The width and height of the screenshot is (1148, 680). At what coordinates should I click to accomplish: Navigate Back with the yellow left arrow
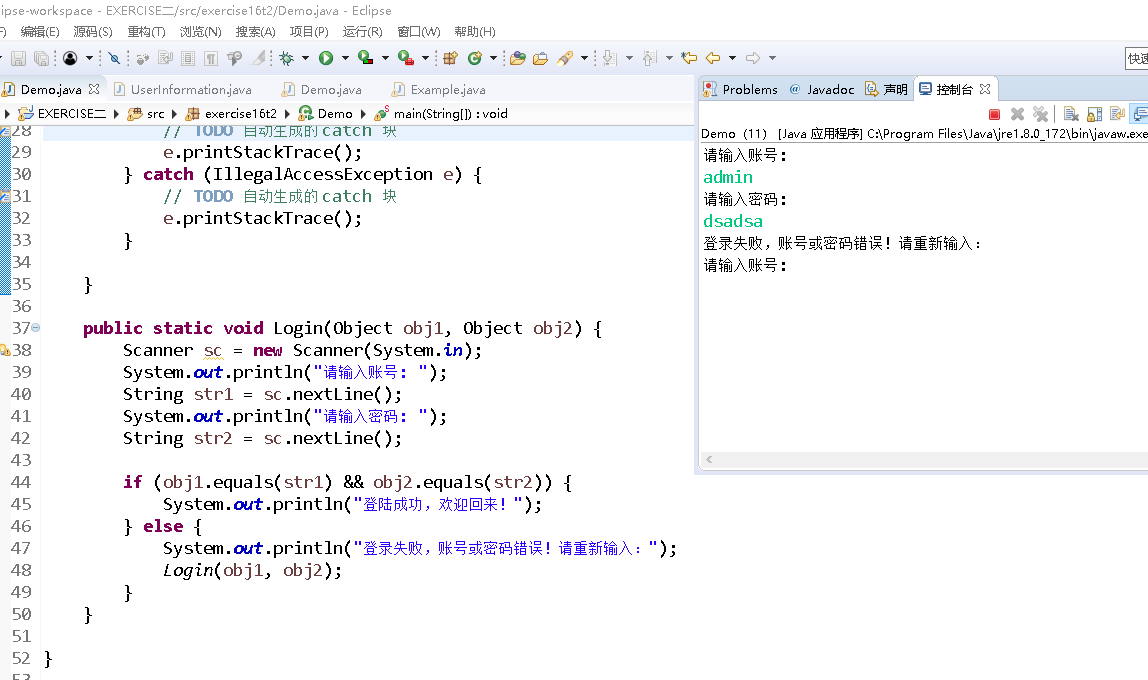coord(713,58)
